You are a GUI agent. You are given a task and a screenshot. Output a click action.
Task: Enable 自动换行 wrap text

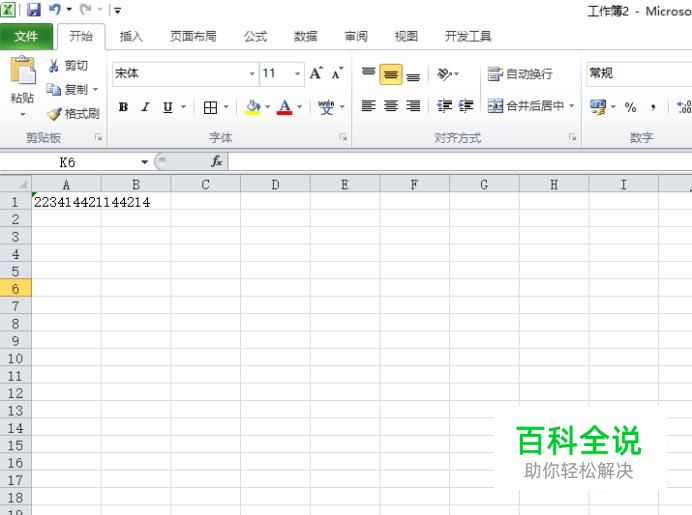[520, 74]
